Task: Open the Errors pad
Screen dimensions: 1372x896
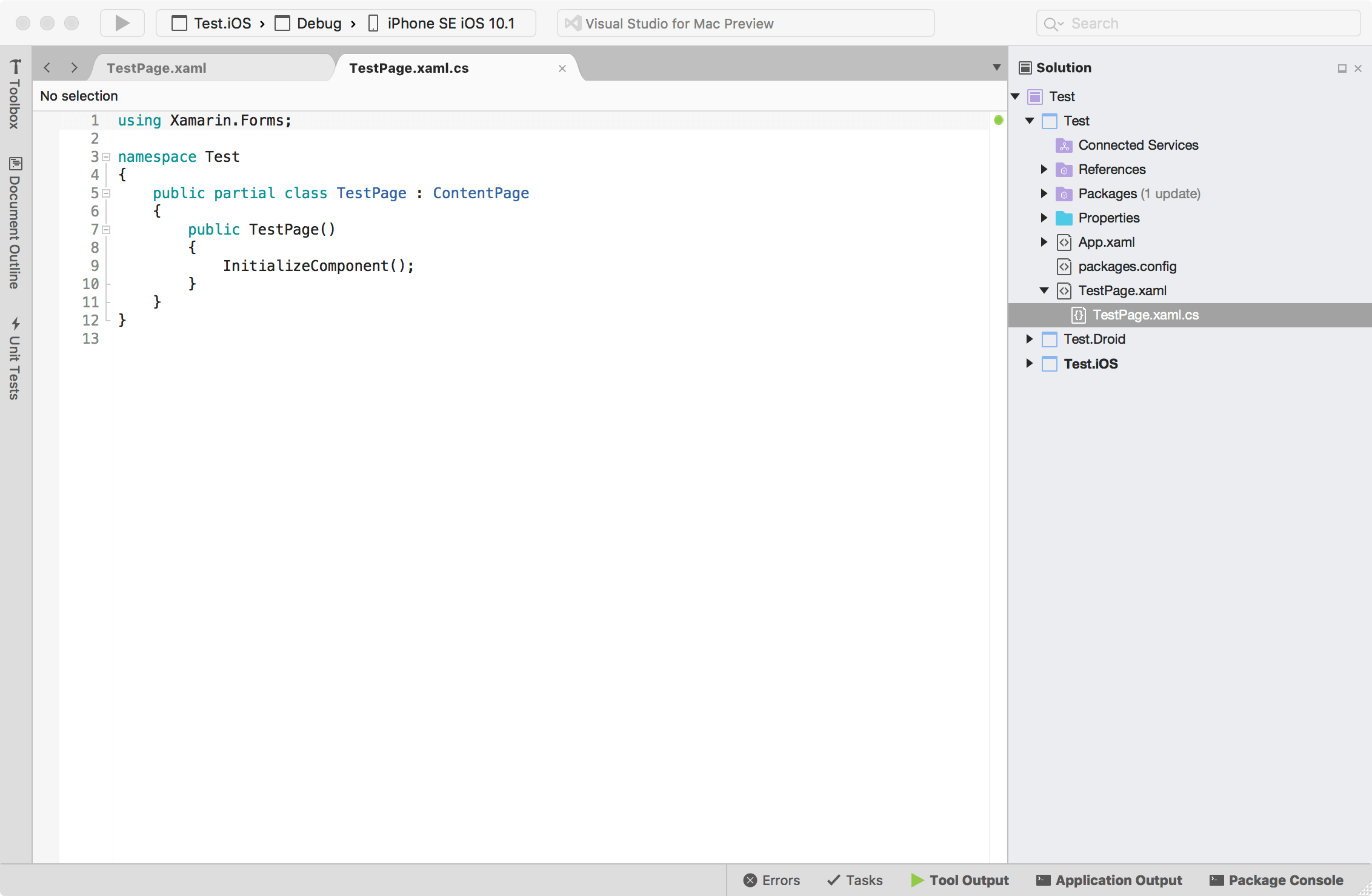Action: 771,880
